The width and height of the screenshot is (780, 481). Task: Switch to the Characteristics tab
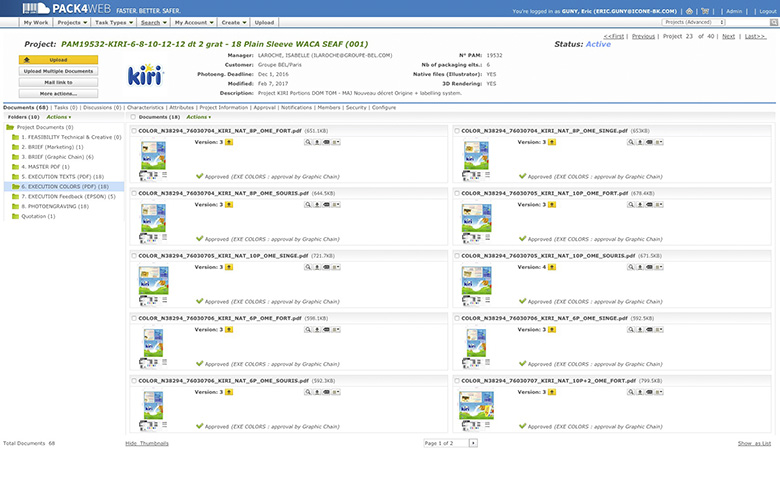(x=145, y=107)
